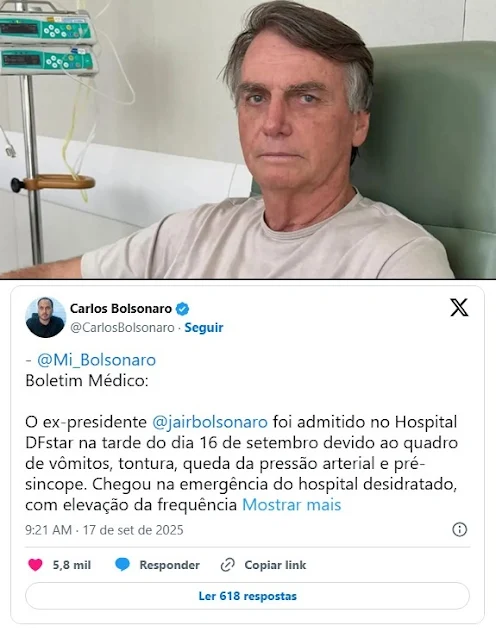Expand tweet text with Mostrar mais
The image size is (496, 632).
292,505
